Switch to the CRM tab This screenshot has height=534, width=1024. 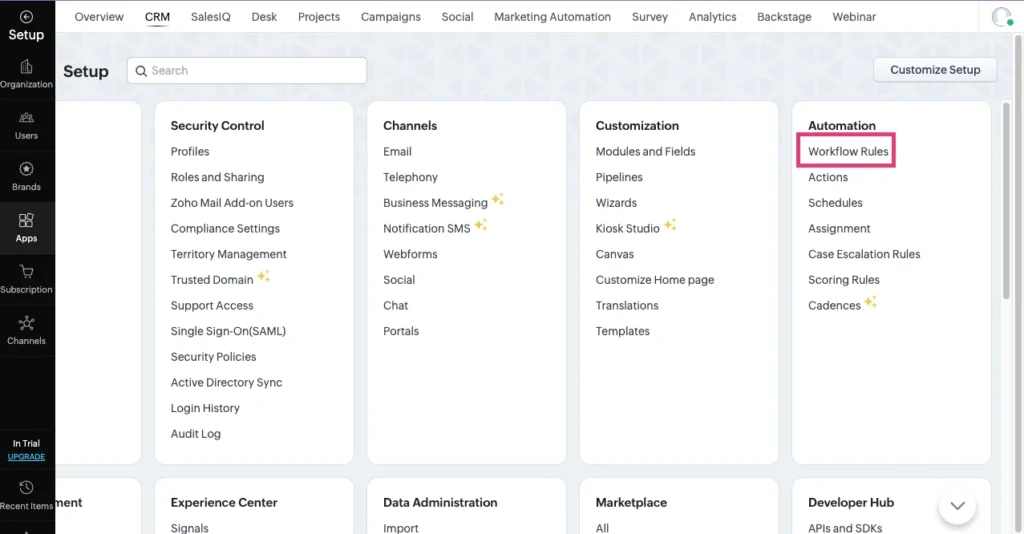(x=157, y=17)
